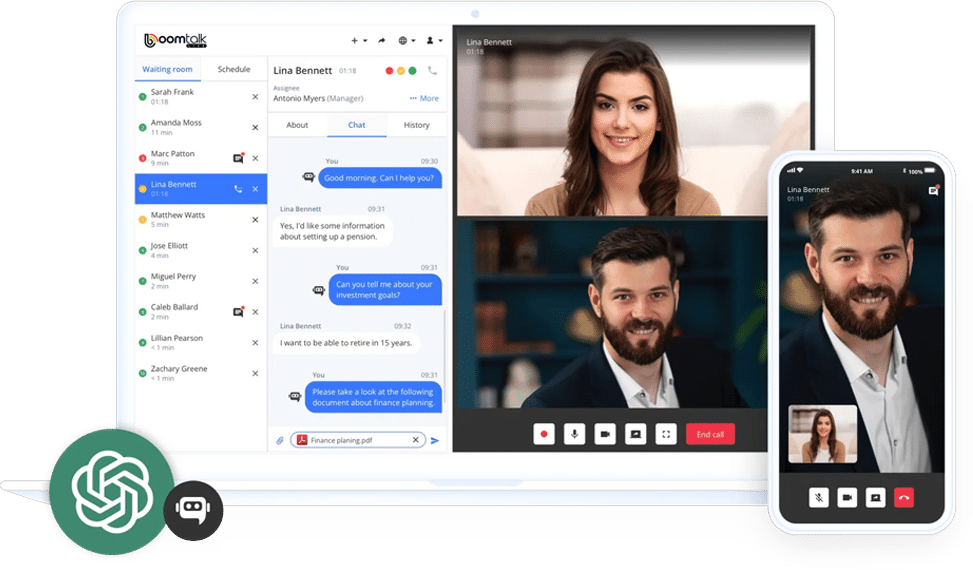The width and height of the screenshot is (973, 570).
Task: Click the More link under assignee
Action: (424, 98)
